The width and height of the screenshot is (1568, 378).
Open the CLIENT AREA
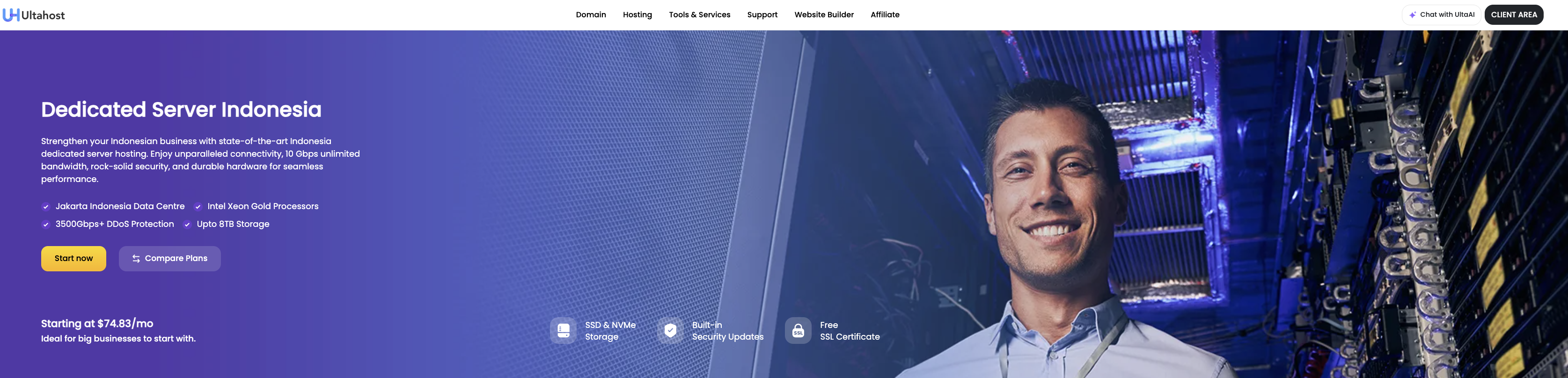[x=1513, y=15]
